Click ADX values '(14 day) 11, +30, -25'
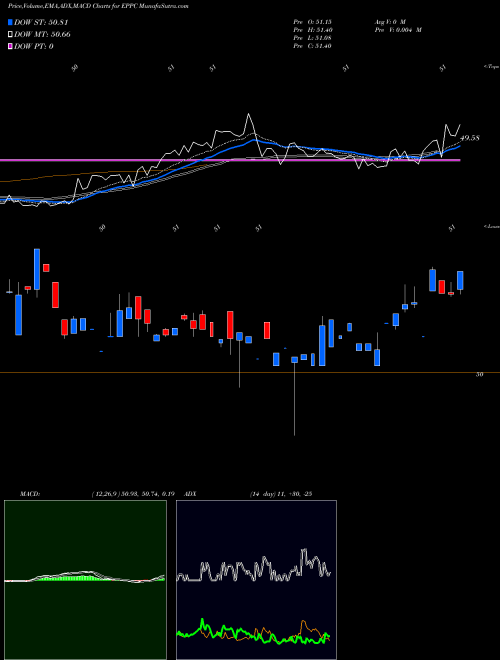The image size is (500, 660). [280, 494]
